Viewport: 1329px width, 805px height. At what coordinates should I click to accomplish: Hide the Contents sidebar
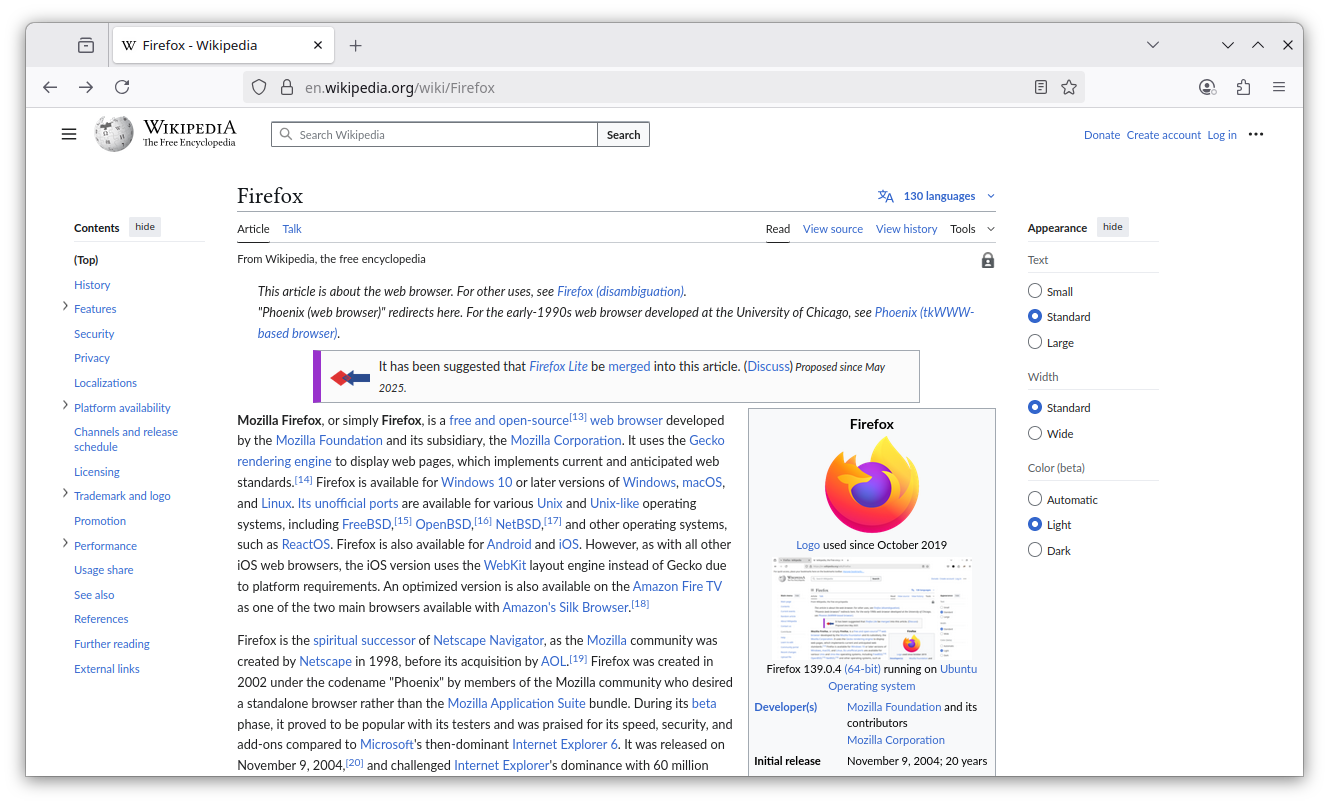[145, 227]
